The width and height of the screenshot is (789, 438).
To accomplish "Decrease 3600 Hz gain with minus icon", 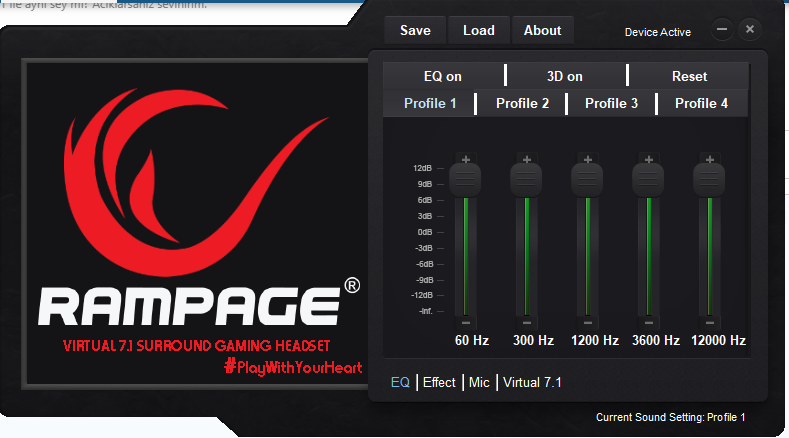I will 649,323.
